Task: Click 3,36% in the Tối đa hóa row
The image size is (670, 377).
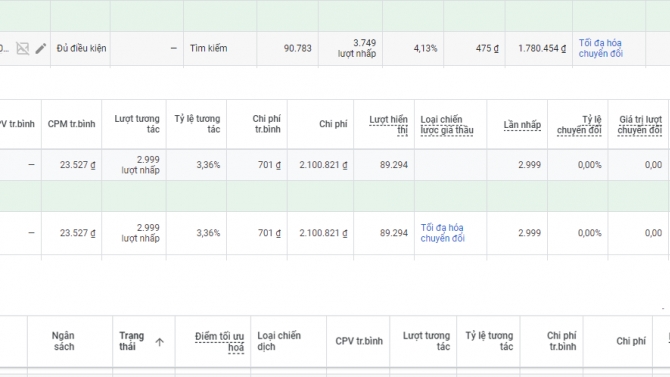Action: click(x=208, y=233)
